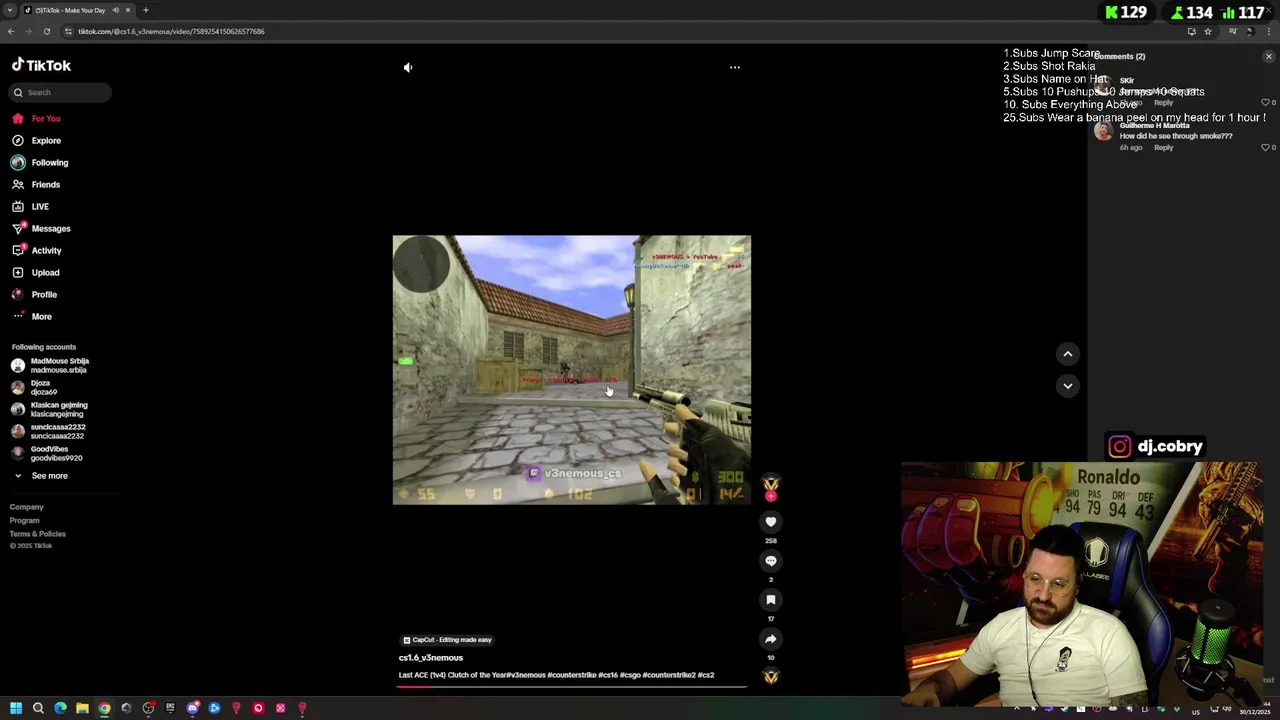Focus the TikTok Search field
1280x720 pixels.
62,92
